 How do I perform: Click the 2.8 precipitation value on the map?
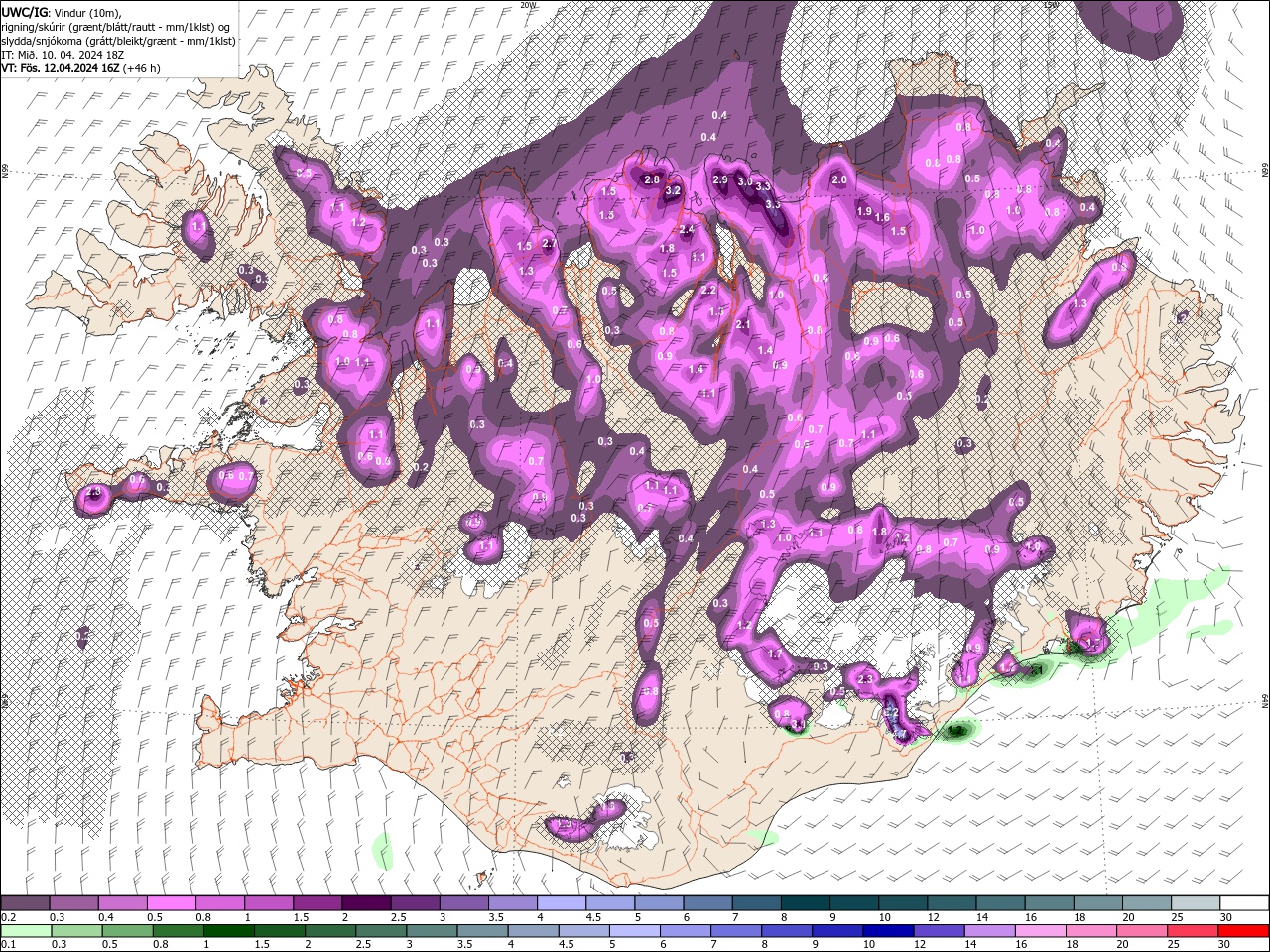(x=652, y=179)
